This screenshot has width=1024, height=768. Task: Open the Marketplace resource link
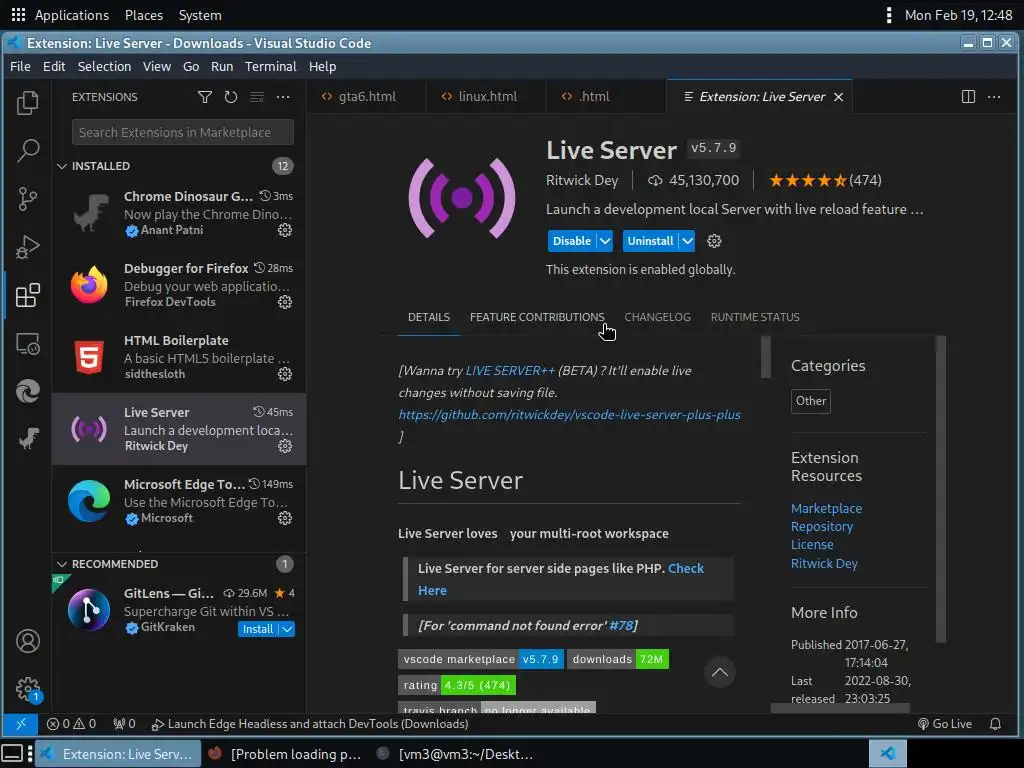[826, 508]
